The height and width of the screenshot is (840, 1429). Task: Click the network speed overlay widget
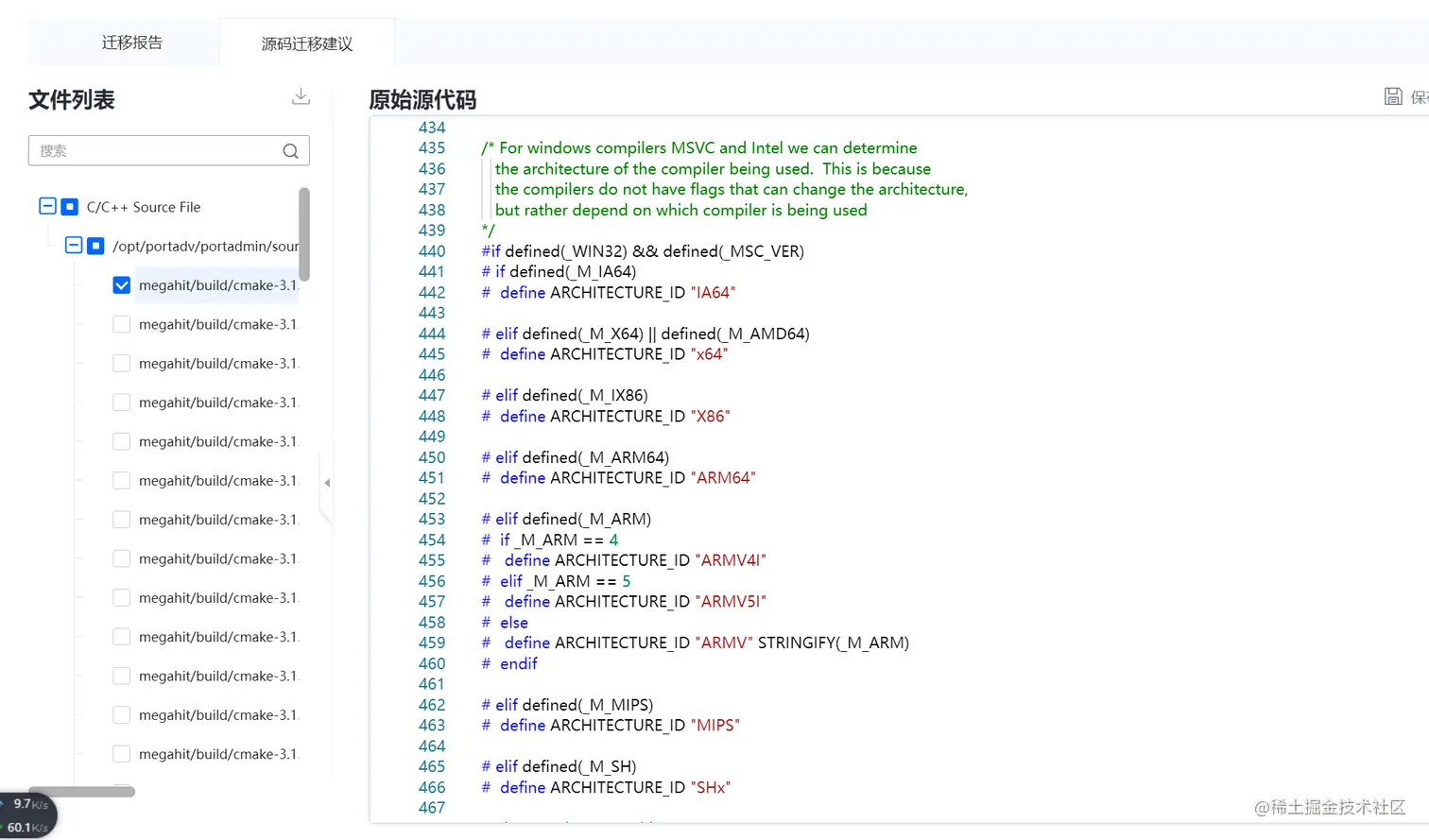pos(28,815)
